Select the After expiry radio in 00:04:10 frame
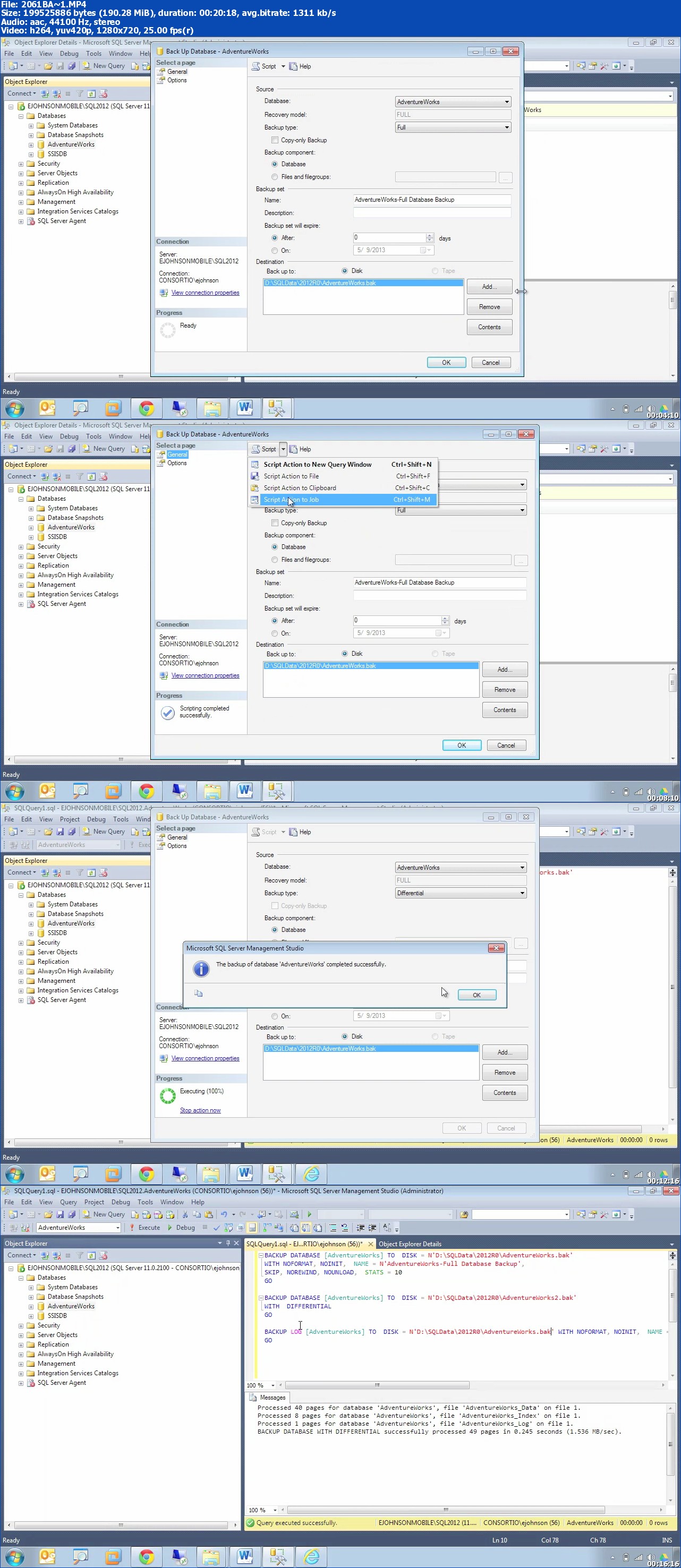 275,238
